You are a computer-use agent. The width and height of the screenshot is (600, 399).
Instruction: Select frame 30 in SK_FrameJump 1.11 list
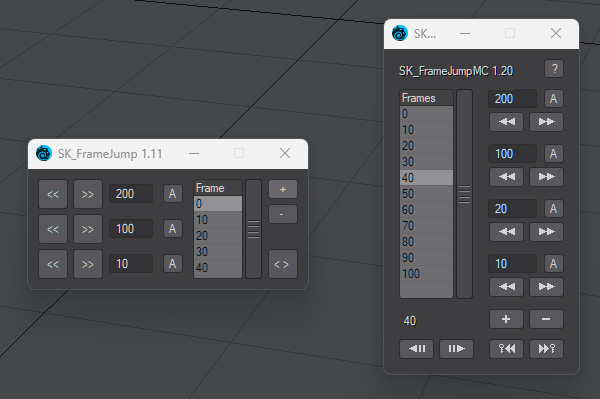point(218,251)
